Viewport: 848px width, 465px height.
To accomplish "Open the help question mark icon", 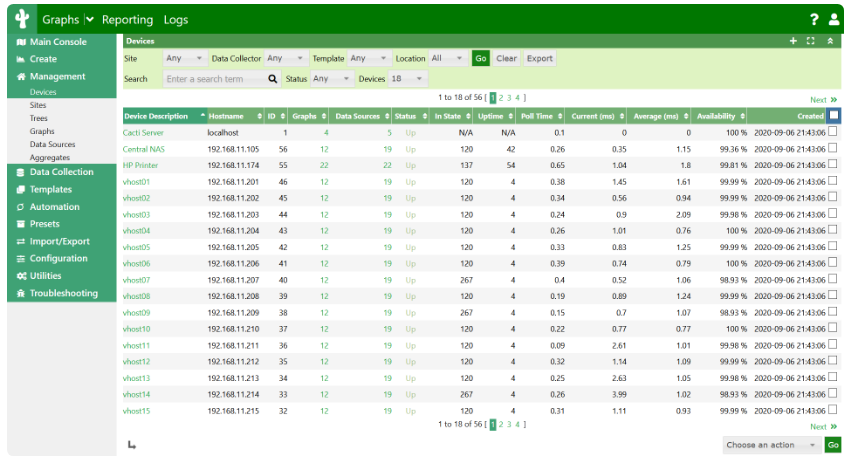I will click(x=814, y=20).
